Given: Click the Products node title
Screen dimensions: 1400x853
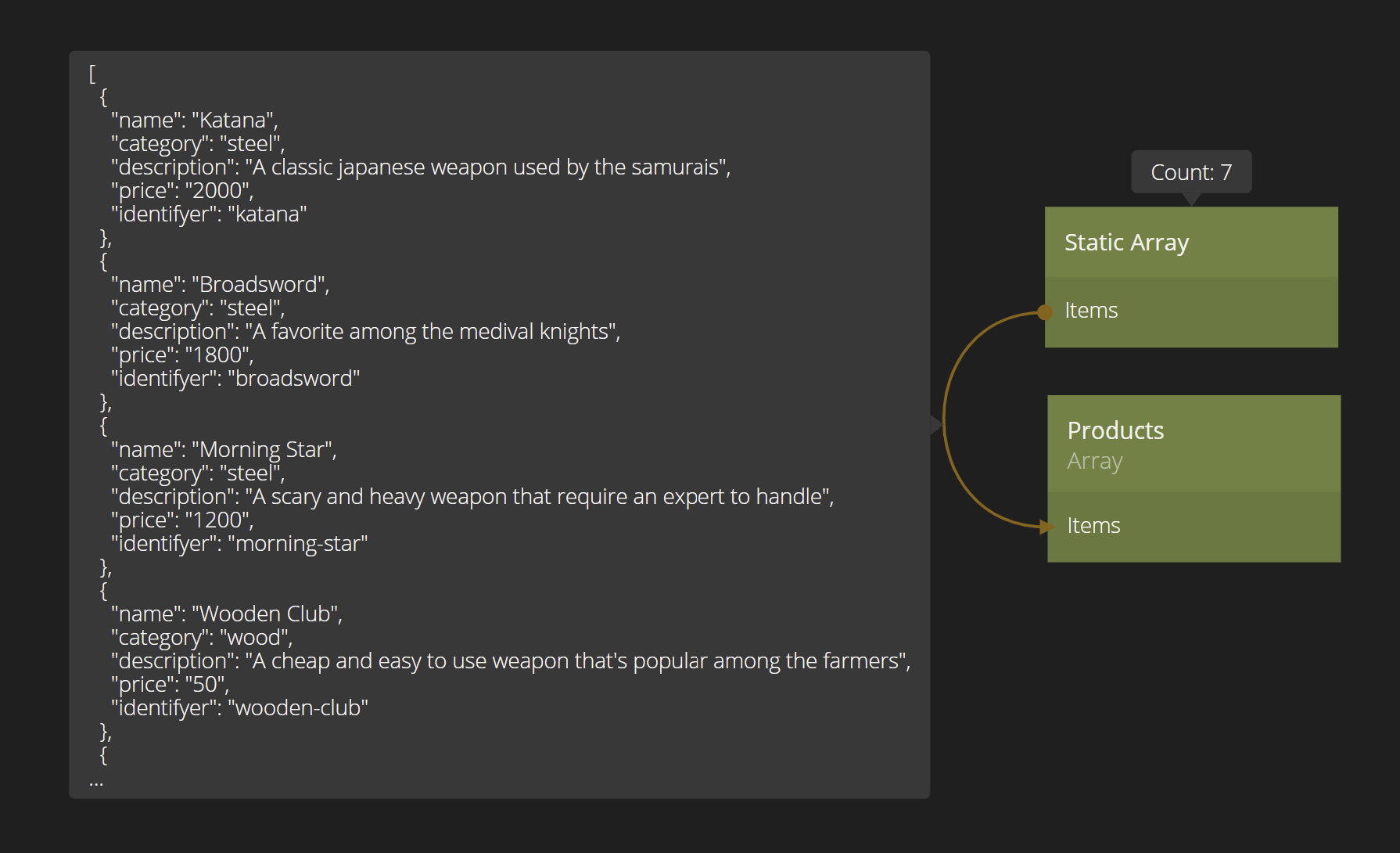Looking at the screenshot, I should [x=1115, y=430].
